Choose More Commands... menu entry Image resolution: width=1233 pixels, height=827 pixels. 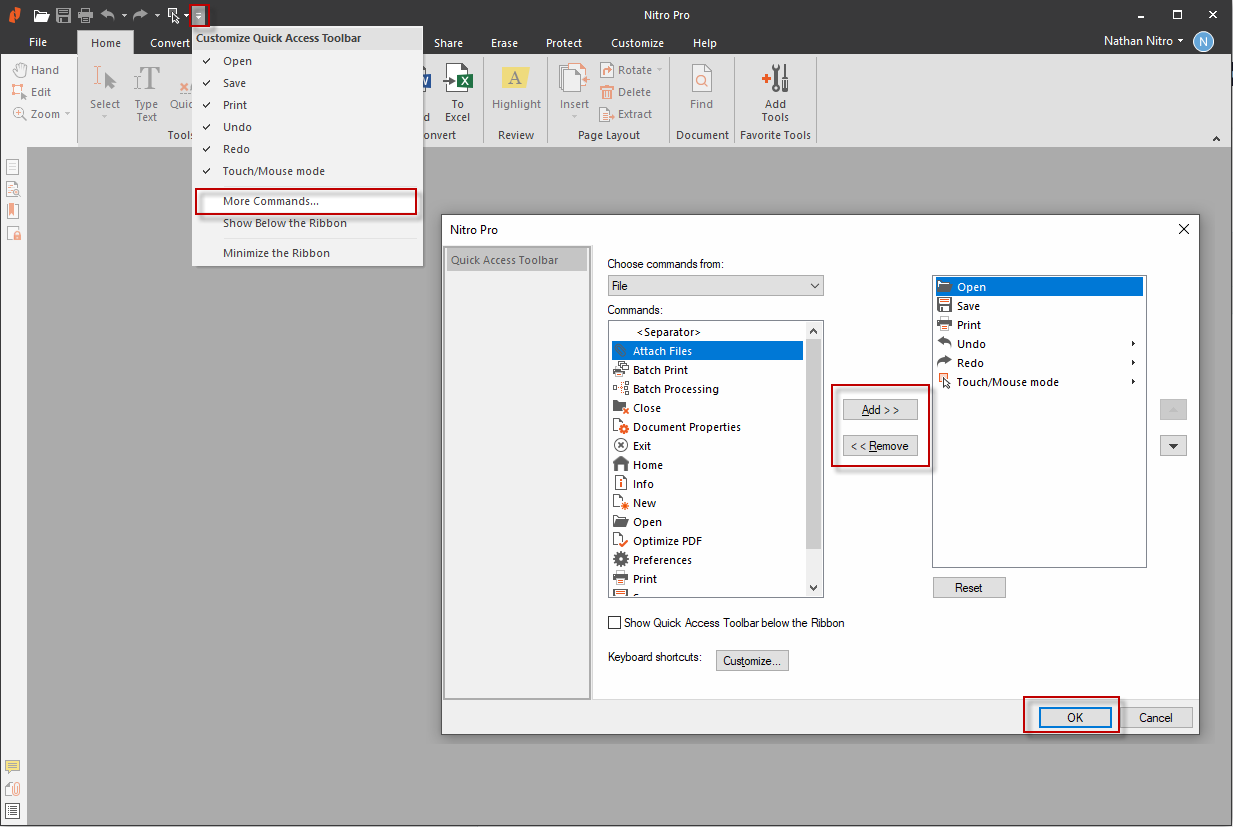271,201
